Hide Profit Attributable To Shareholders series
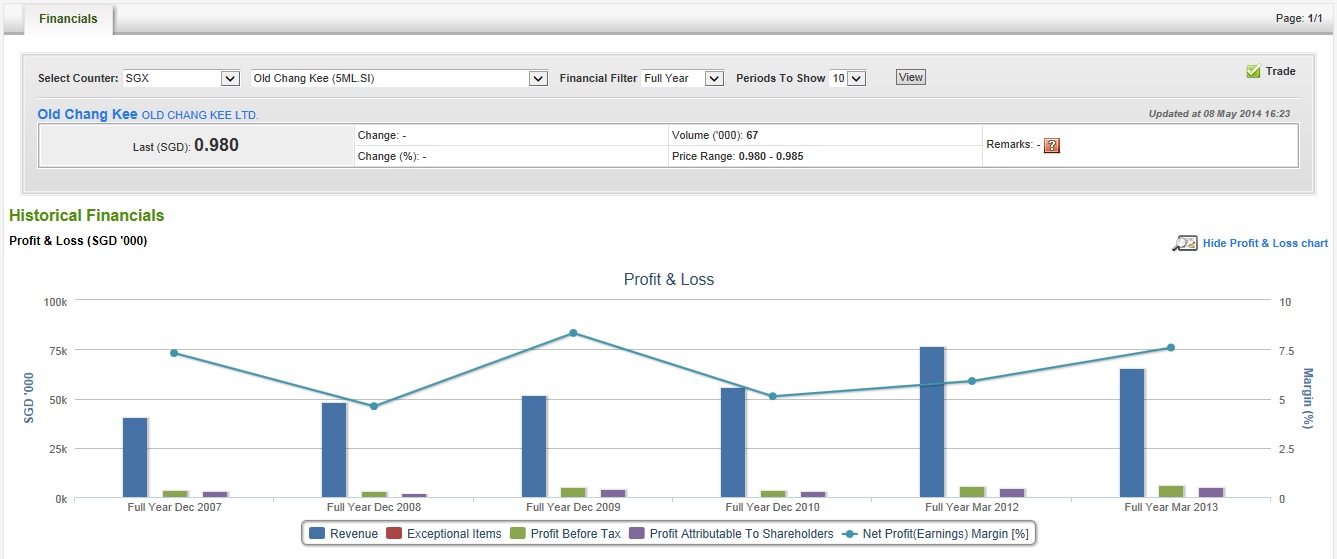The image size is (1337, 559). point(731,534)
